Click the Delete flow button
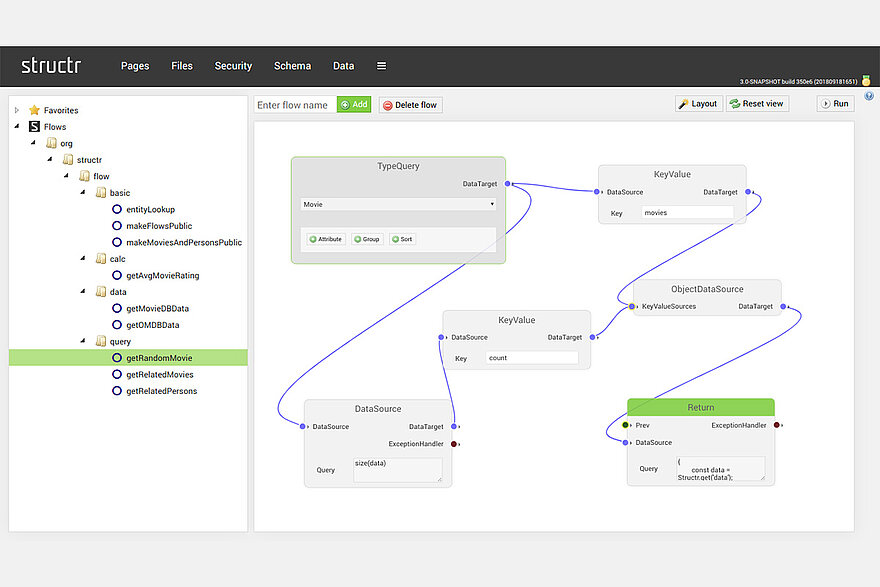This screenshot has height=587, width=880. [410, 105]
